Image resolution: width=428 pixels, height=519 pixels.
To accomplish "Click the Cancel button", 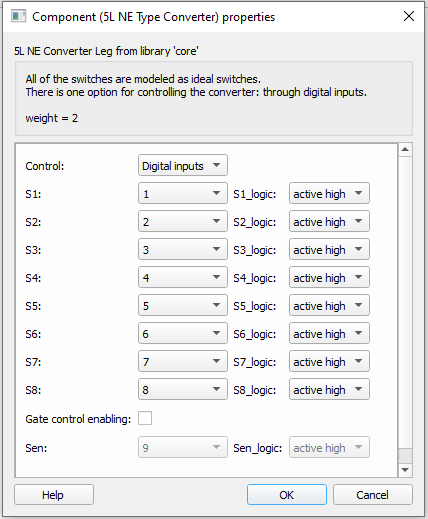I will pos(372,495).
